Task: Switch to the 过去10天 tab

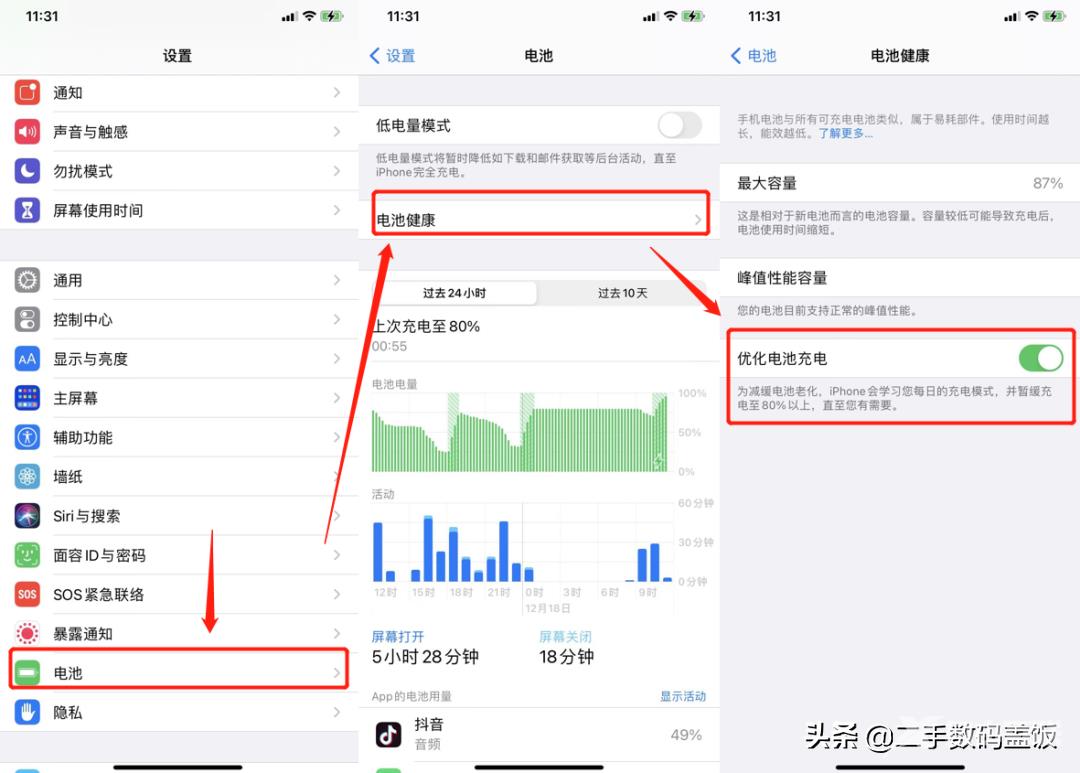Action: pyautogui.click(x=622, y=293)
